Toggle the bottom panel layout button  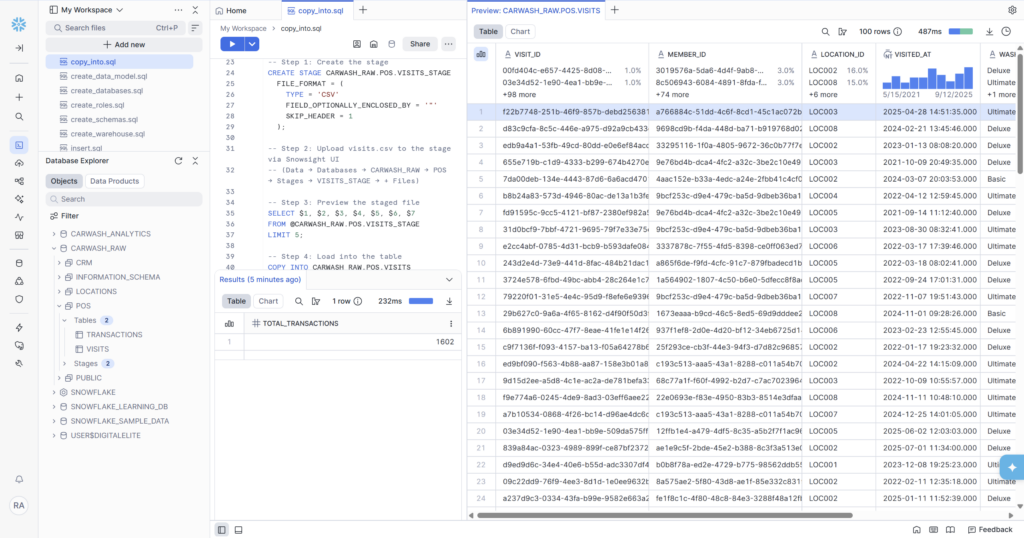pos(238,529)
